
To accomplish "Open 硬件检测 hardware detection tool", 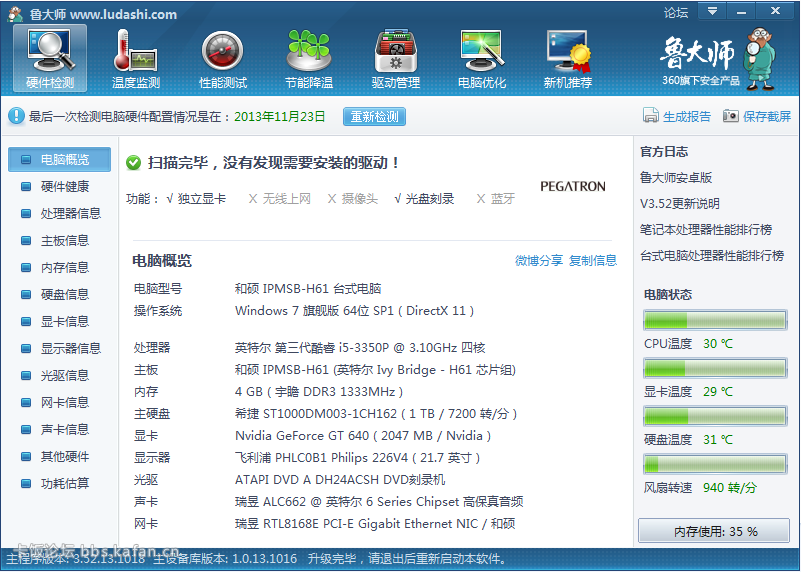I will [50, 58].
